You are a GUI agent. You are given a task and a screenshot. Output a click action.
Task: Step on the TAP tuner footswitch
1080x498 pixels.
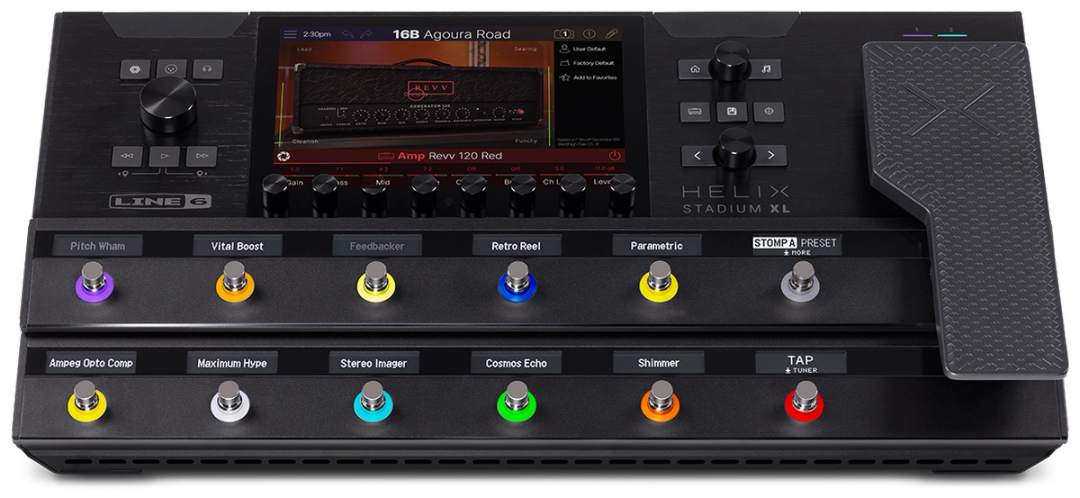click(x=804, y=402)
